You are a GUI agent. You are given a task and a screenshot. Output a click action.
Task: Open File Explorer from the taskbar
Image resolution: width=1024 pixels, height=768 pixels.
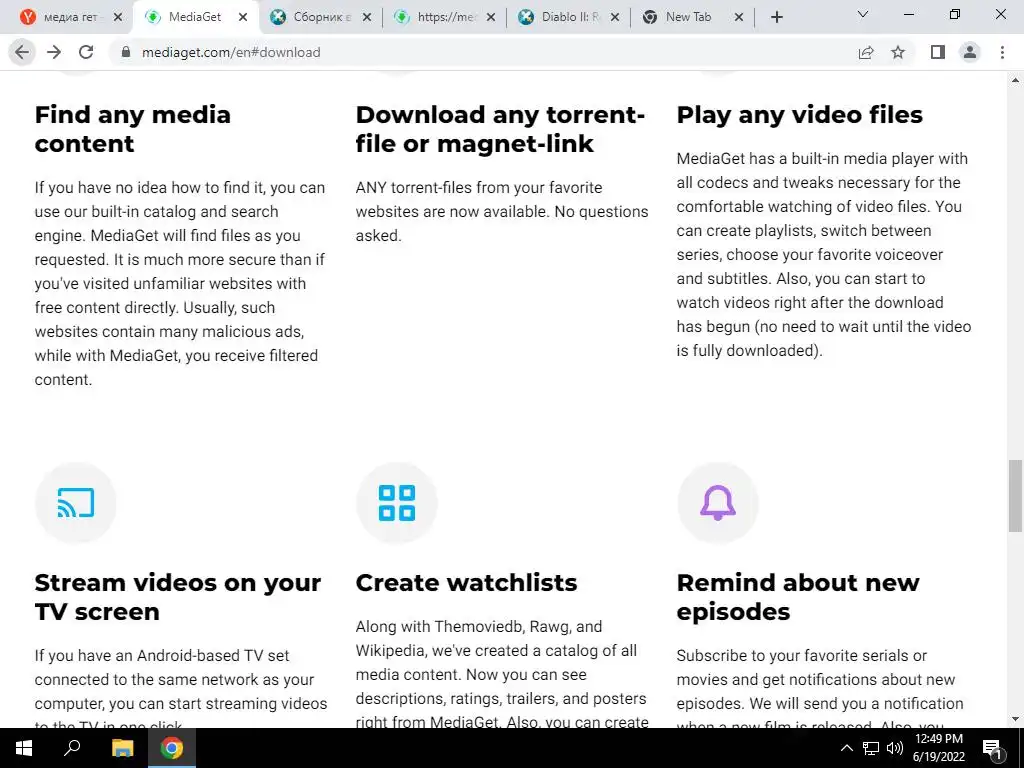point(122,748)
